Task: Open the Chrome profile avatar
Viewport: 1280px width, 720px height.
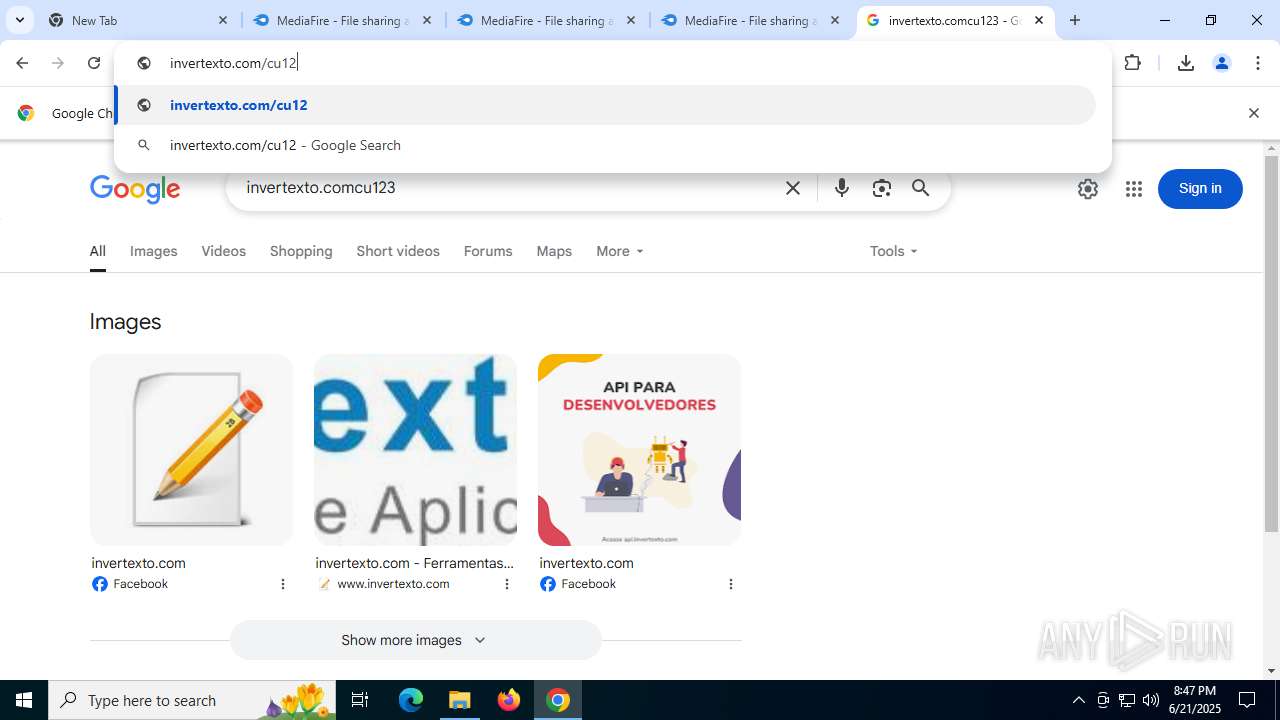Action: 1221,63
